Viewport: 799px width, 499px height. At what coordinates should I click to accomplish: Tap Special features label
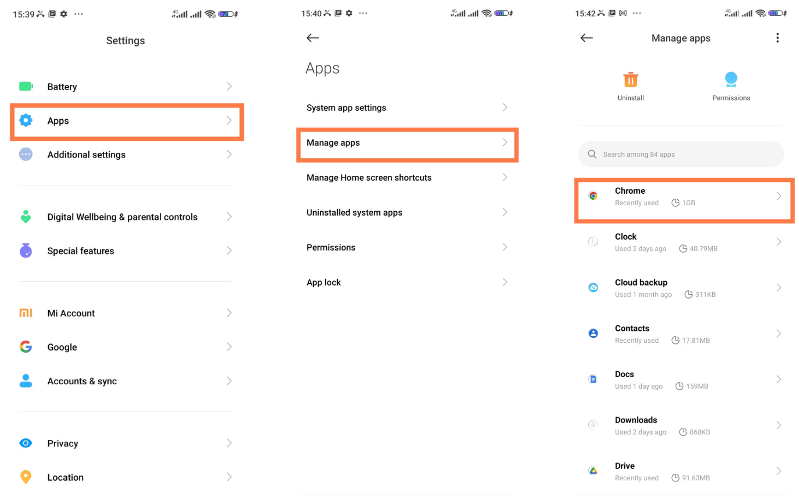click(81, 251)
